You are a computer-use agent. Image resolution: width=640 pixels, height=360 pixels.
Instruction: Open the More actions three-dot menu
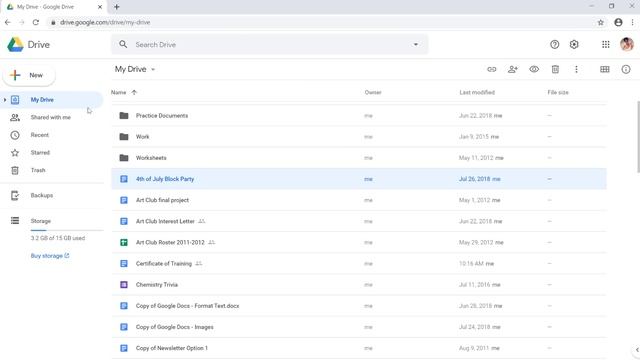pyautogui.click(x=576, y=69)
